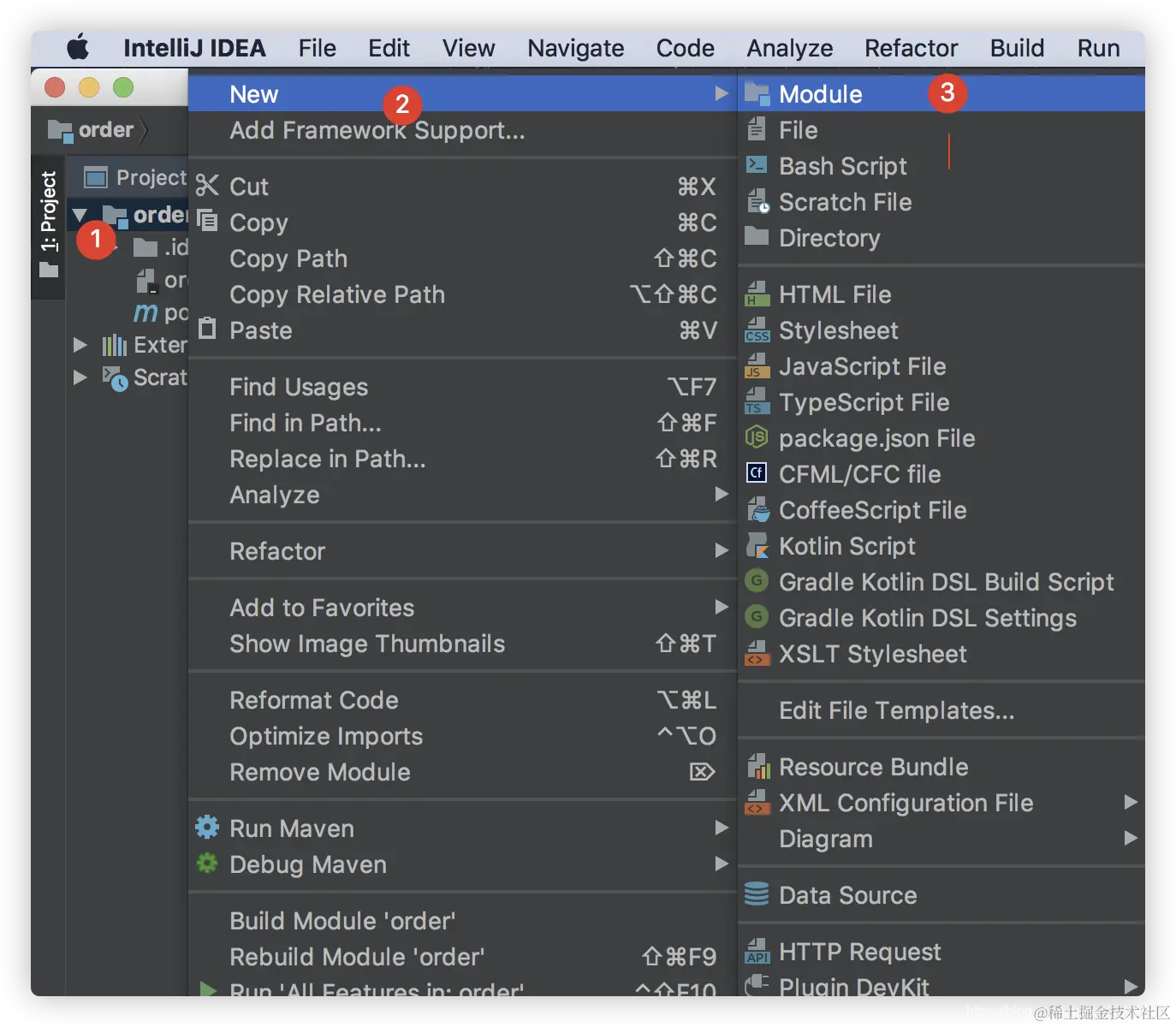The height and width of the screenshot is (1027, 1176).
Task: Open the Project view selector
Action: [135, 177]
